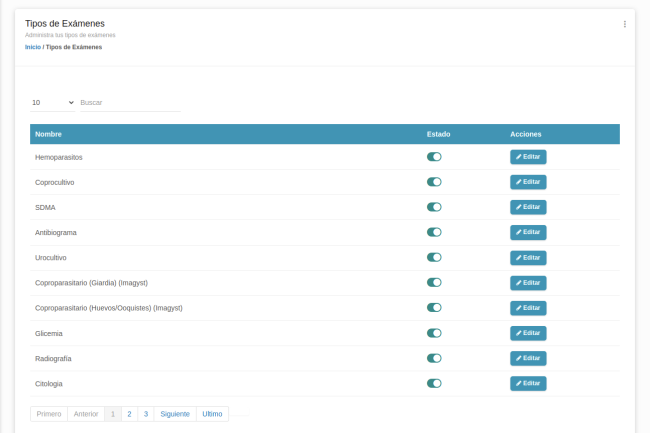Edit the Antibiograma exam type
This screenshot has width=650, height=433.
click(528, 232)
